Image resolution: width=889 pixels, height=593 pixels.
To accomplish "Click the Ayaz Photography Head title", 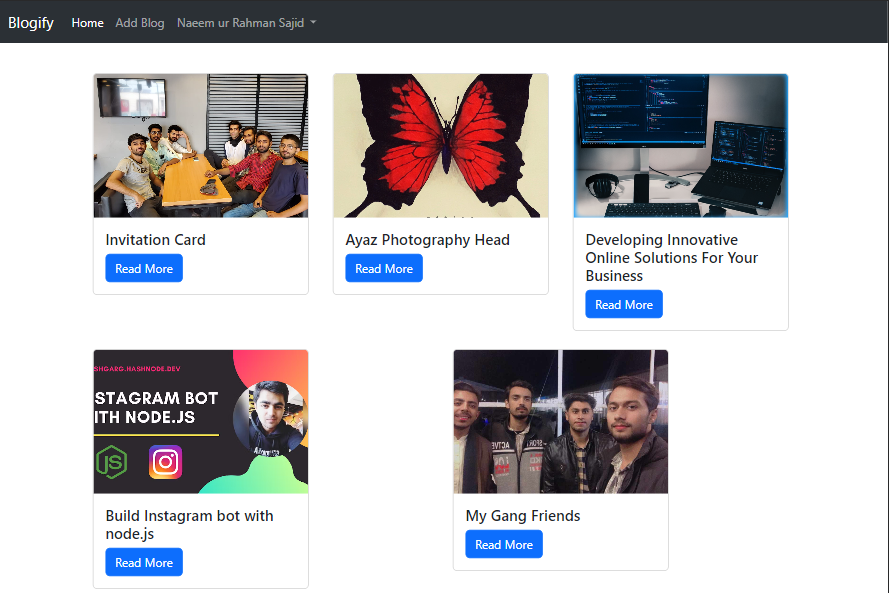I will pyautogui.click(x=427, y=240).
